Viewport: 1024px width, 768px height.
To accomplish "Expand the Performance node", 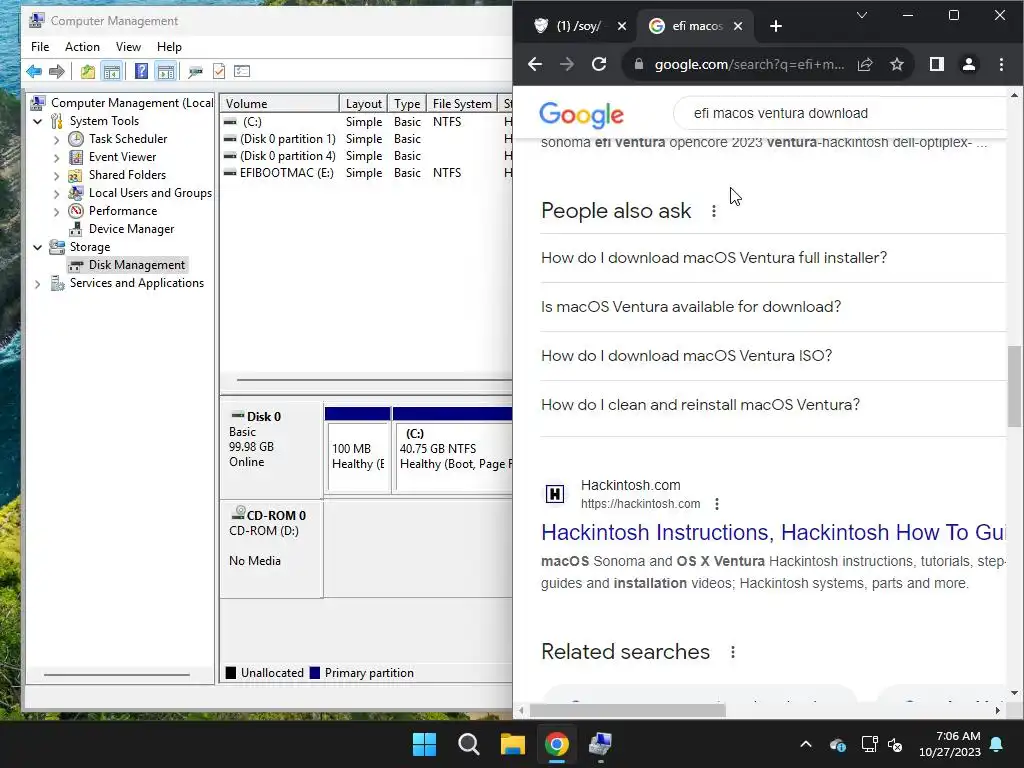I will click(56, 212).
